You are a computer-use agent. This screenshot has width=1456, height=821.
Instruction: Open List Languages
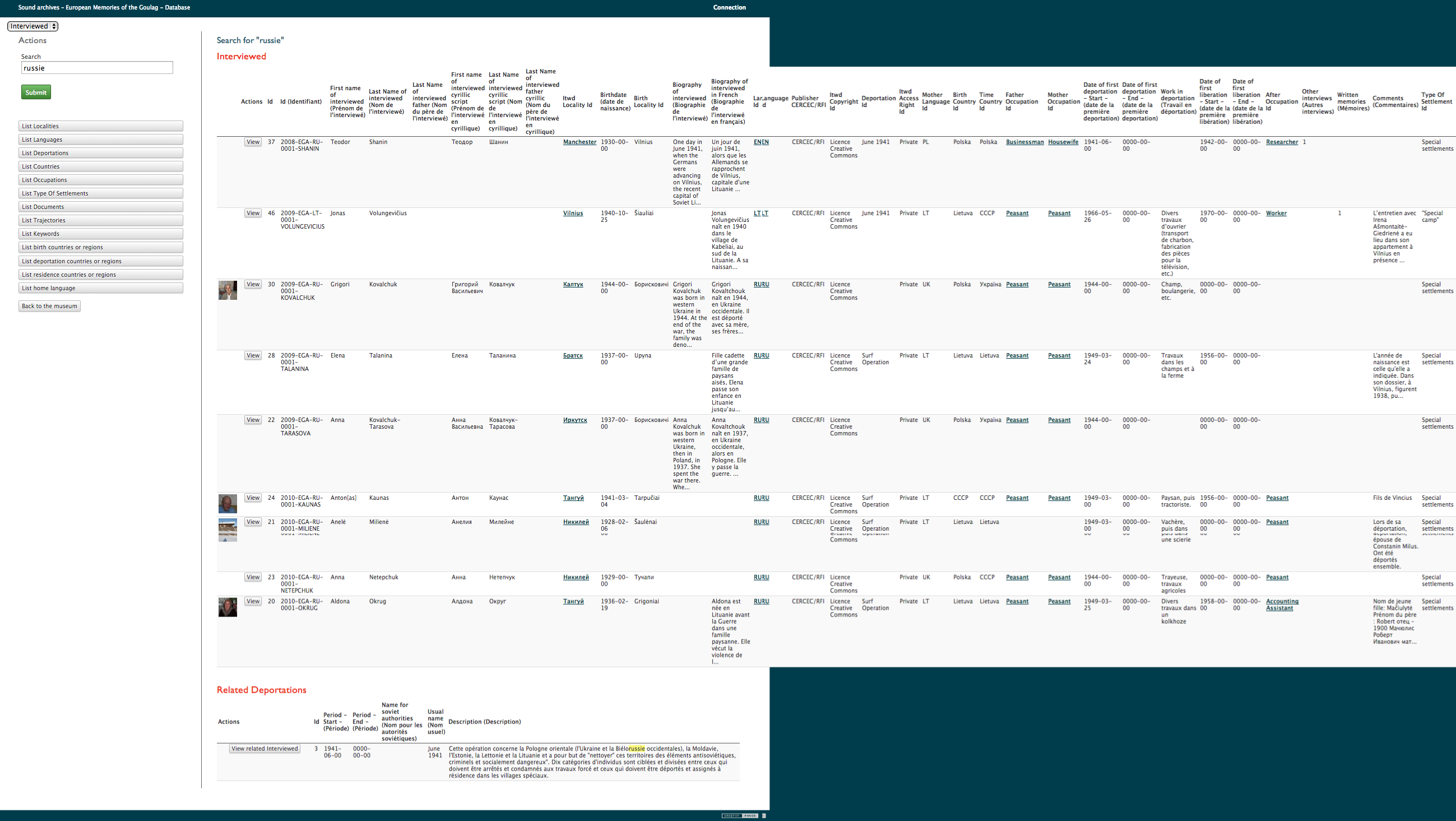coord(101,140)
